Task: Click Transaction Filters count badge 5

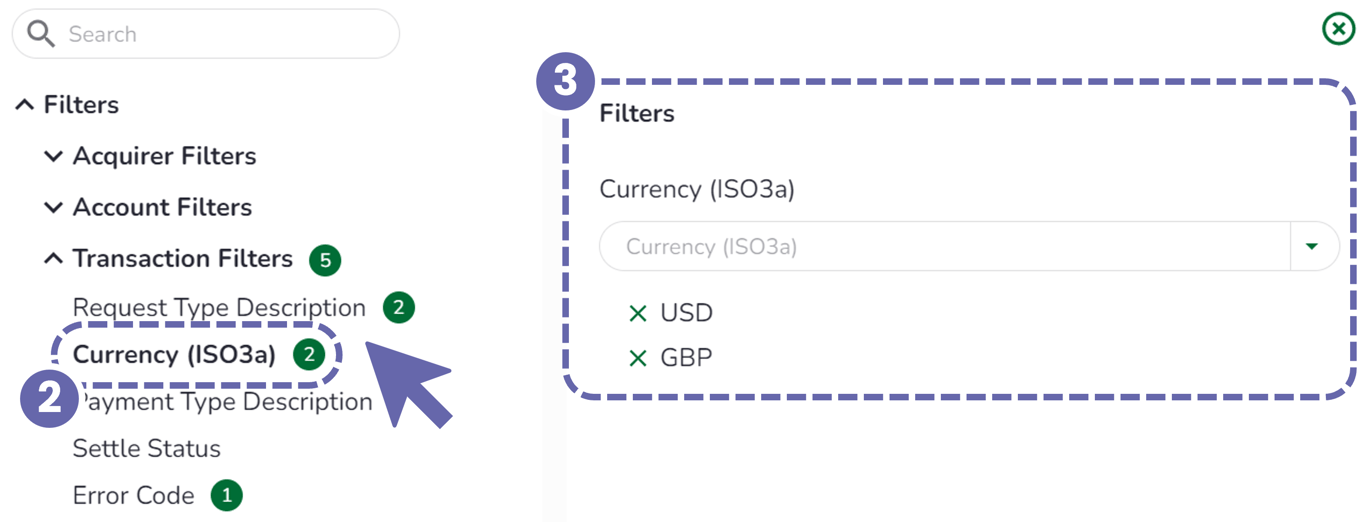Action: click(x=324, y=260)
